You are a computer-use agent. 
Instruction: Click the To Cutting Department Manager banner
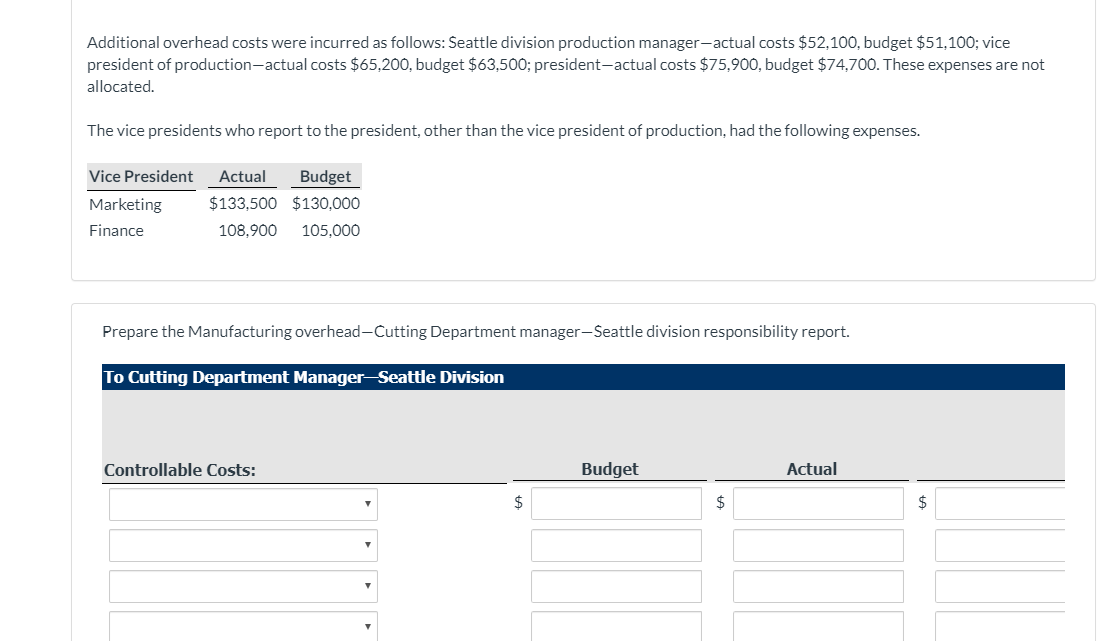[304, 377]
